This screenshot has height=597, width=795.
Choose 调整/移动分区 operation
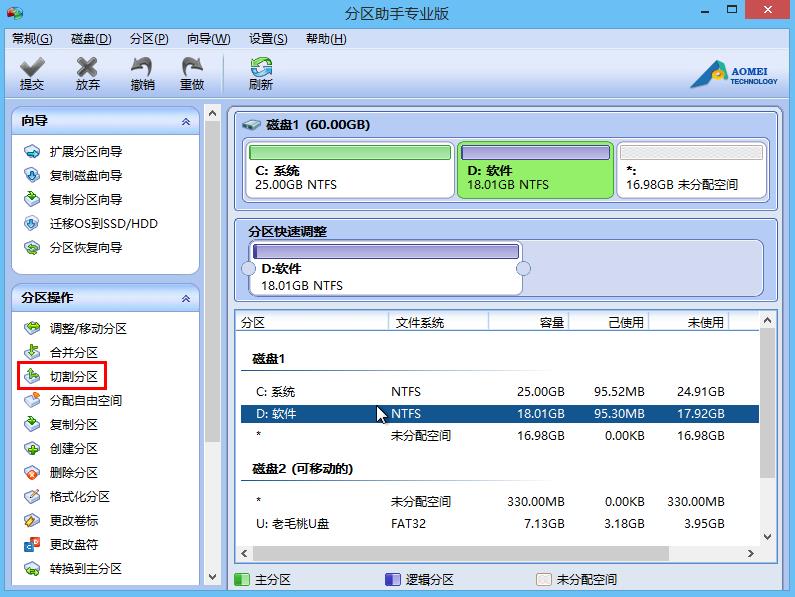pyautogui.click(x=76, y=328)
